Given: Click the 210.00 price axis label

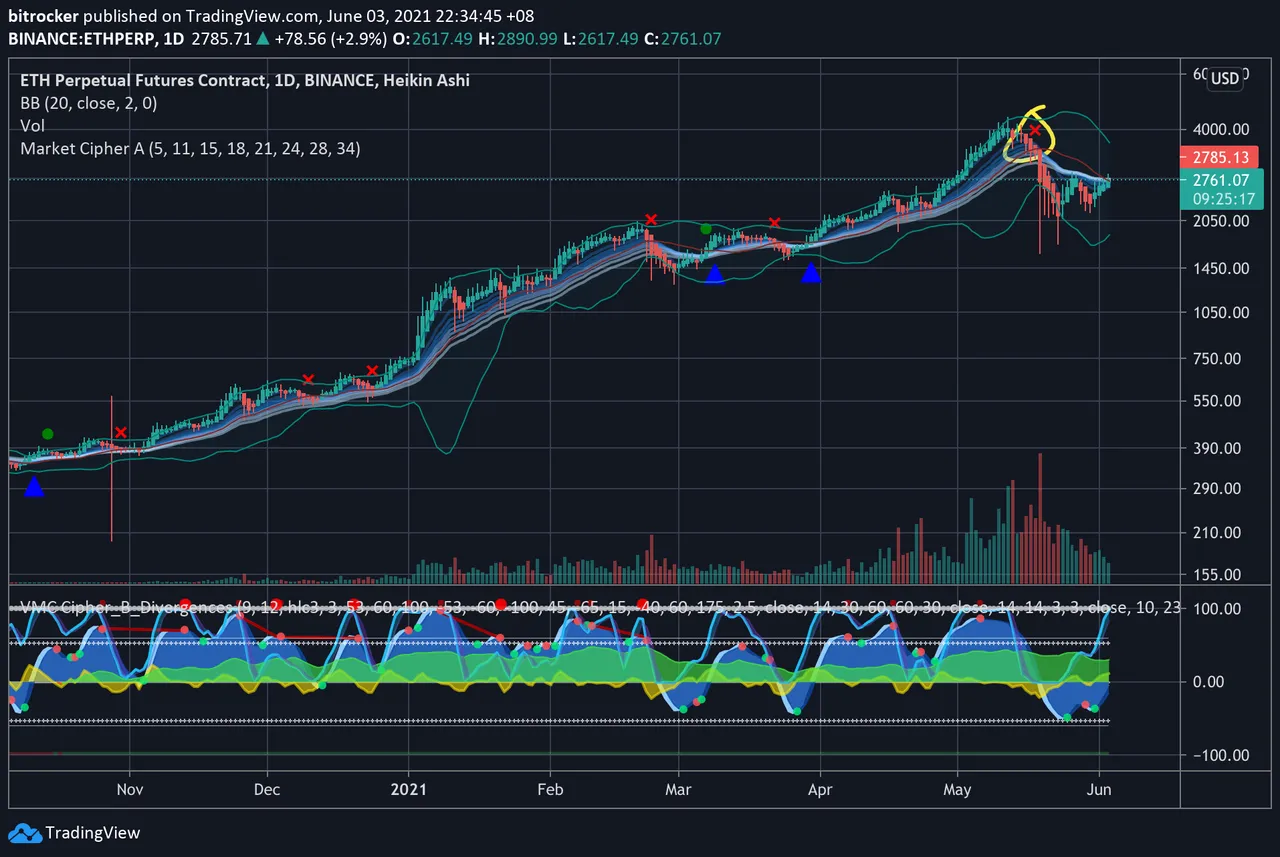Looking at the screenshot, I should point(1219,533).
